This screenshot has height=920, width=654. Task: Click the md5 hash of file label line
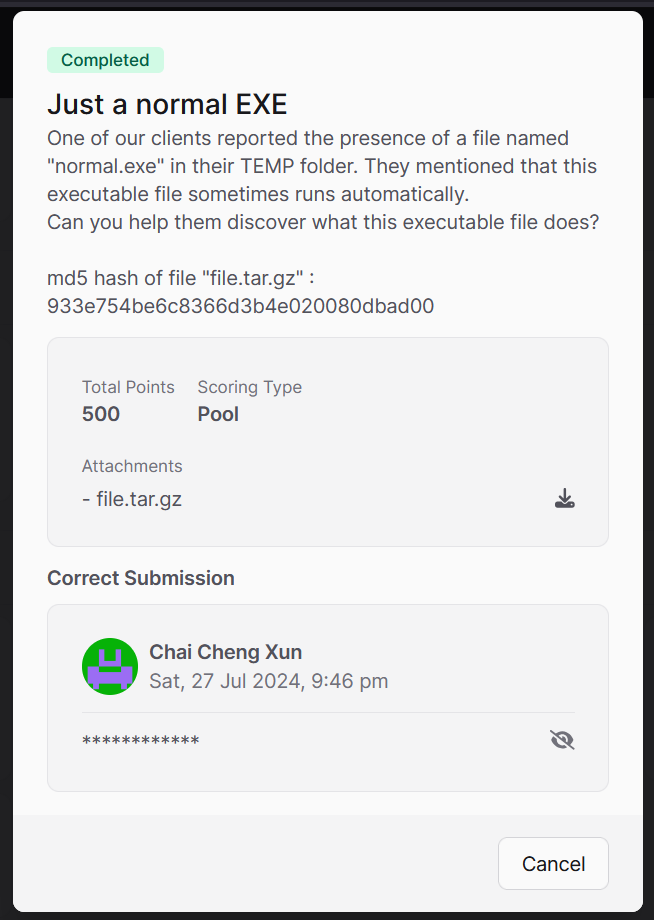click(x=181, y=278)
